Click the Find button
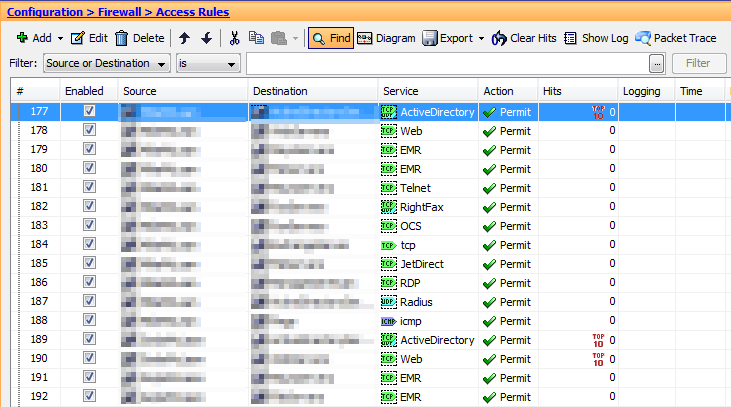Image resolution: width=731 pixels, height=407 pixels. [x=331, y=38]
